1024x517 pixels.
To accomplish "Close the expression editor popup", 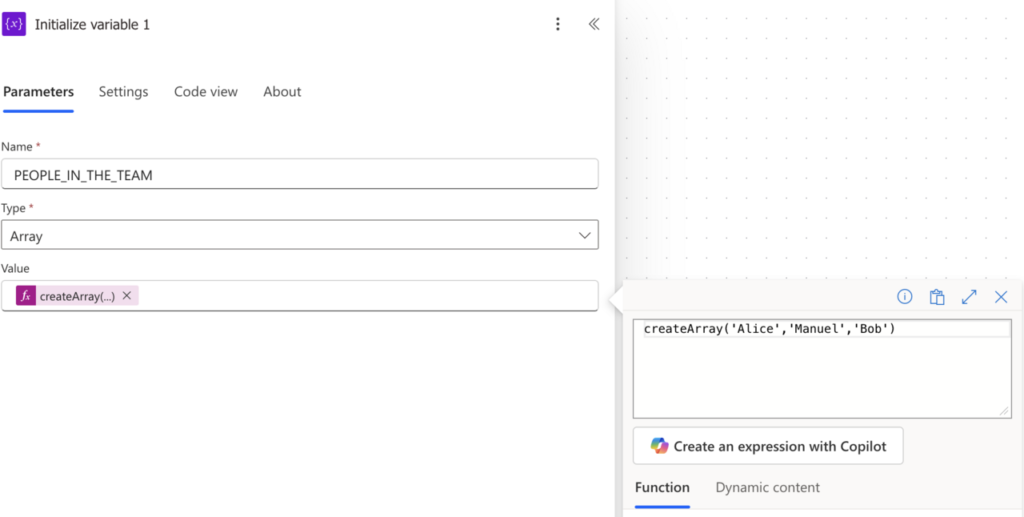I will click(1001, 297).
